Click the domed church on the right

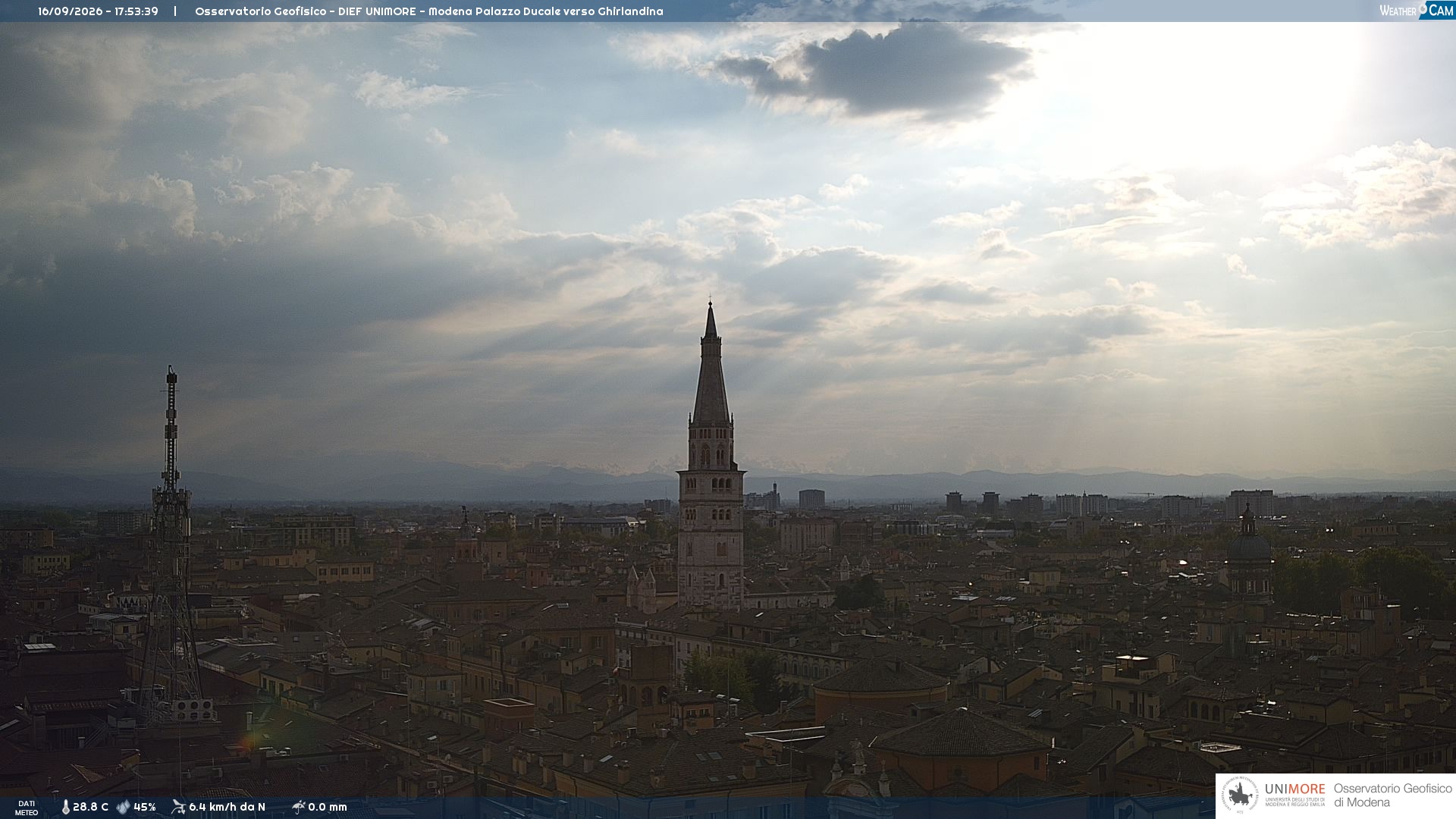pos(1248,554)
